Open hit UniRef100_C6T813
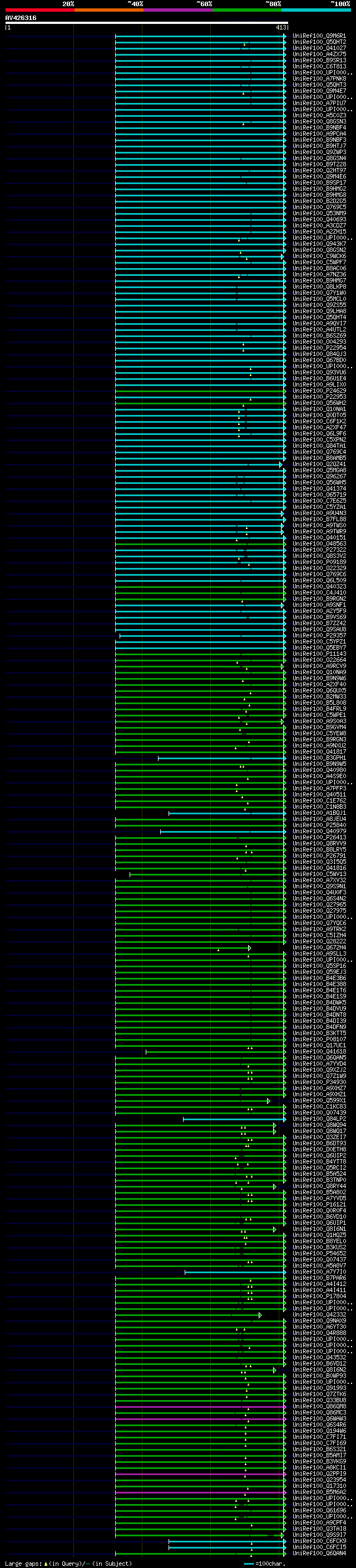Viewport: 356px width, 1568px height. (319, 66)
